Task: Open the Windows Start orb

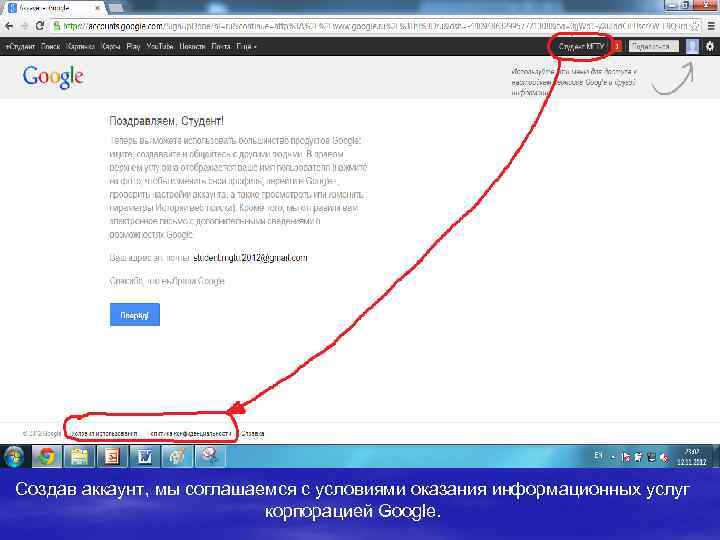Action: [14, 457]
